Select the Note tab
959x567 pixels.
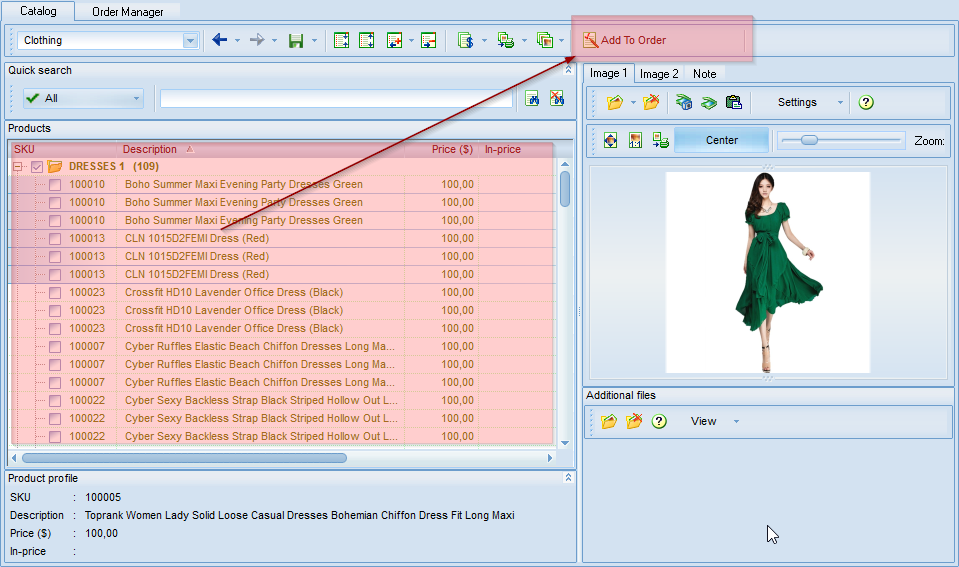pos(705,74)
